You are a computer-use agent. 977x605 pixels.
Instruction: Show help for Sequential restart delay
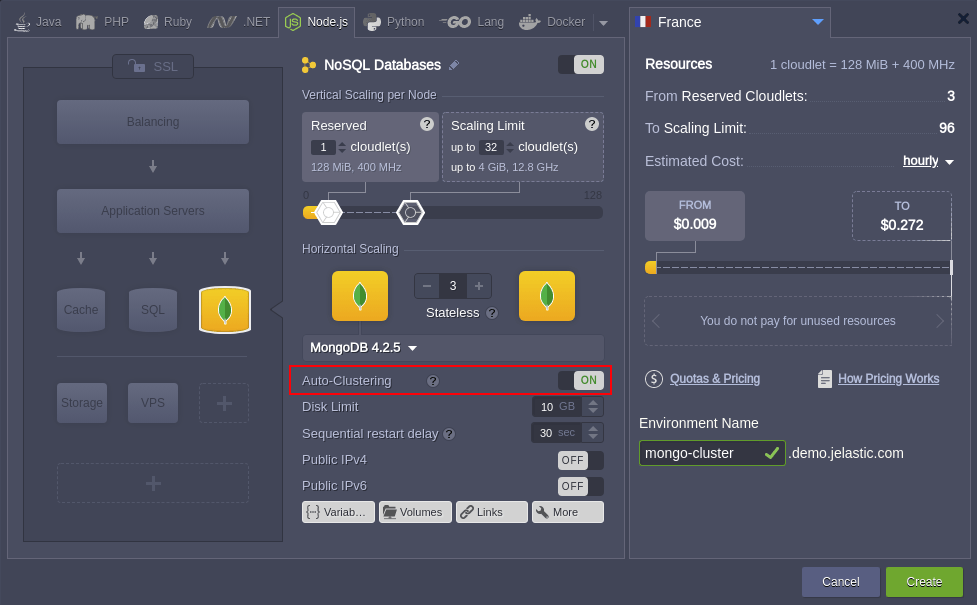pos(449,434)
